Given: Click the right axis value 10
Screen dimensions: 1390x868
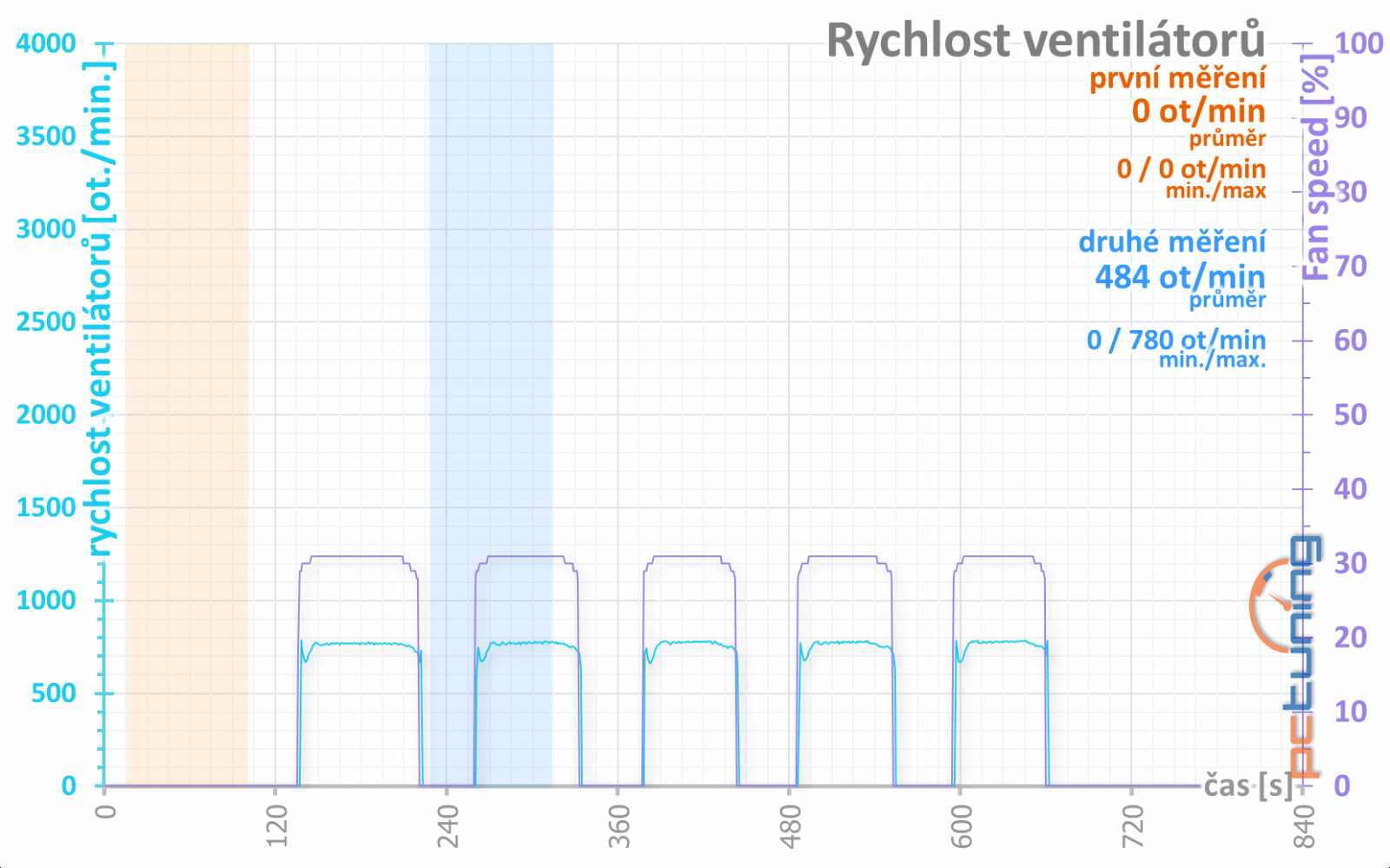Looking at the screenshot, I should pos(1350,712).
